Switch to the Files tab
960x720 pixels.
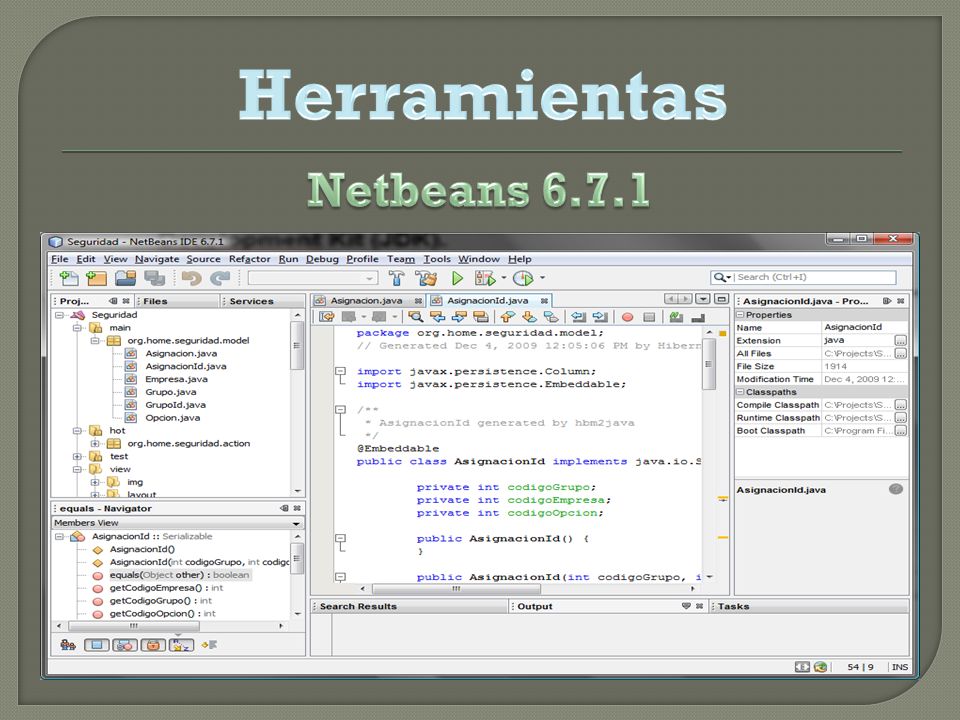coord(155,301)
